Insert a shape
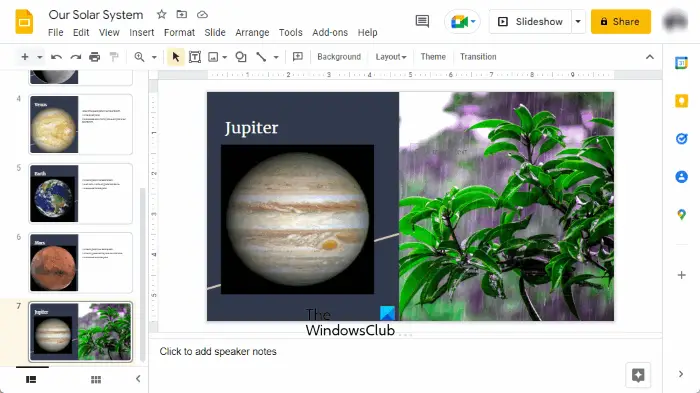This screenshot has width=700, height=393. (x=241, y=57)
